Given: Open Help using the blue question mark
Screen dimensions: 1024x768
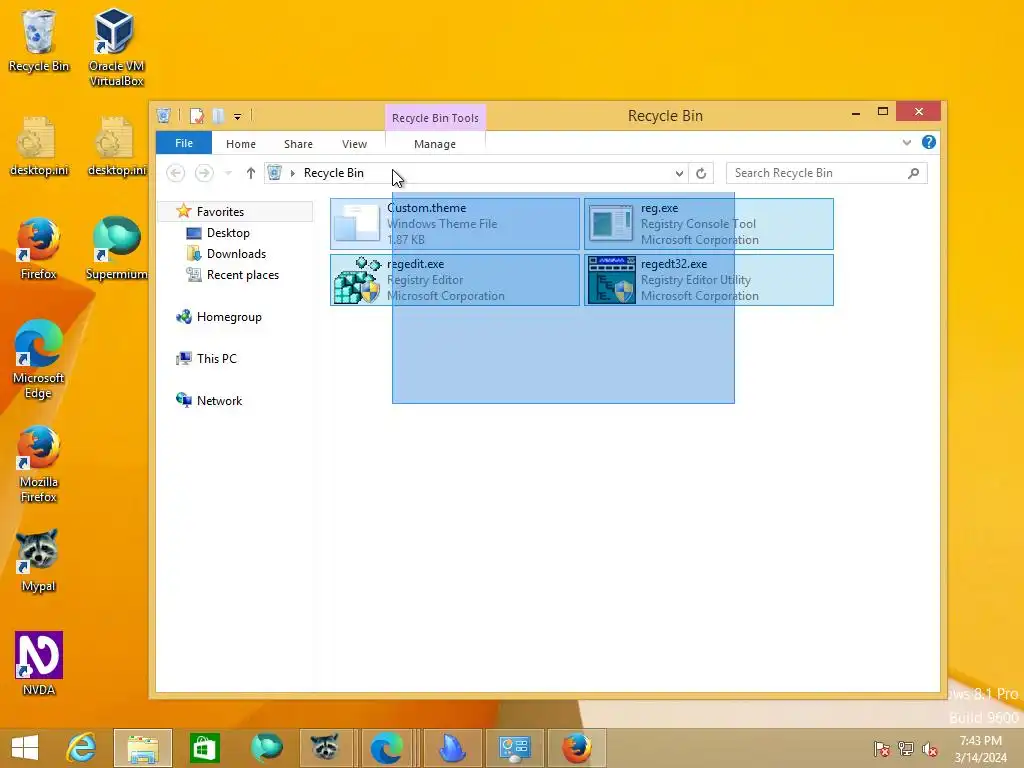Looking at the screenshot, I should 929,142.
